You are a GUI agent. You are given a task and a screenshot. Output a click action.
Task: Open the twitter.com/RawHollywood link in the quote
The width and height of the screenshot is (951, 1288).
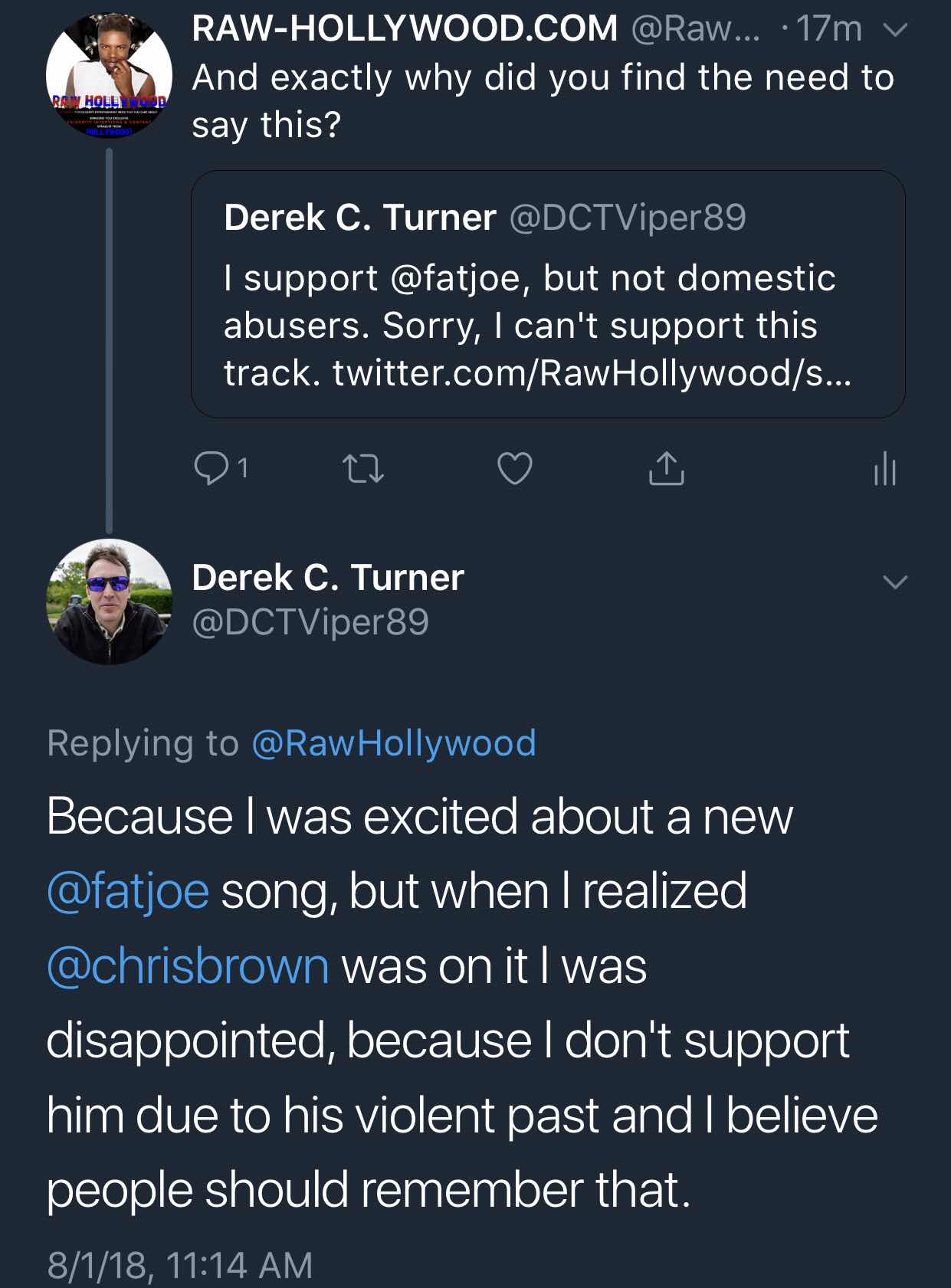click(x=592, y=373)
